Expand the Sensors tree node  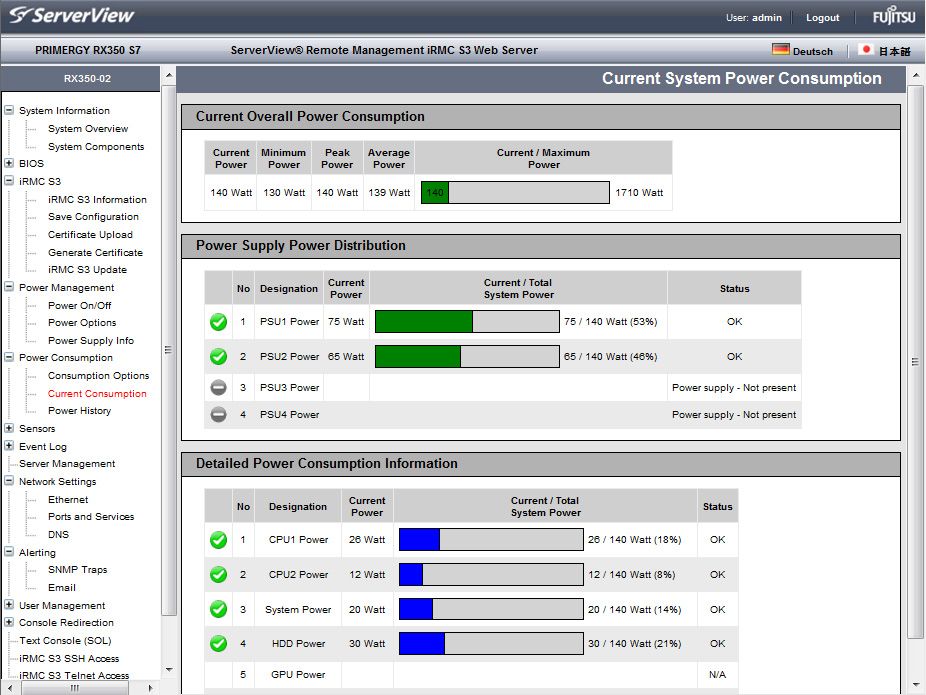pyautogui.click(x=9, y=428)
